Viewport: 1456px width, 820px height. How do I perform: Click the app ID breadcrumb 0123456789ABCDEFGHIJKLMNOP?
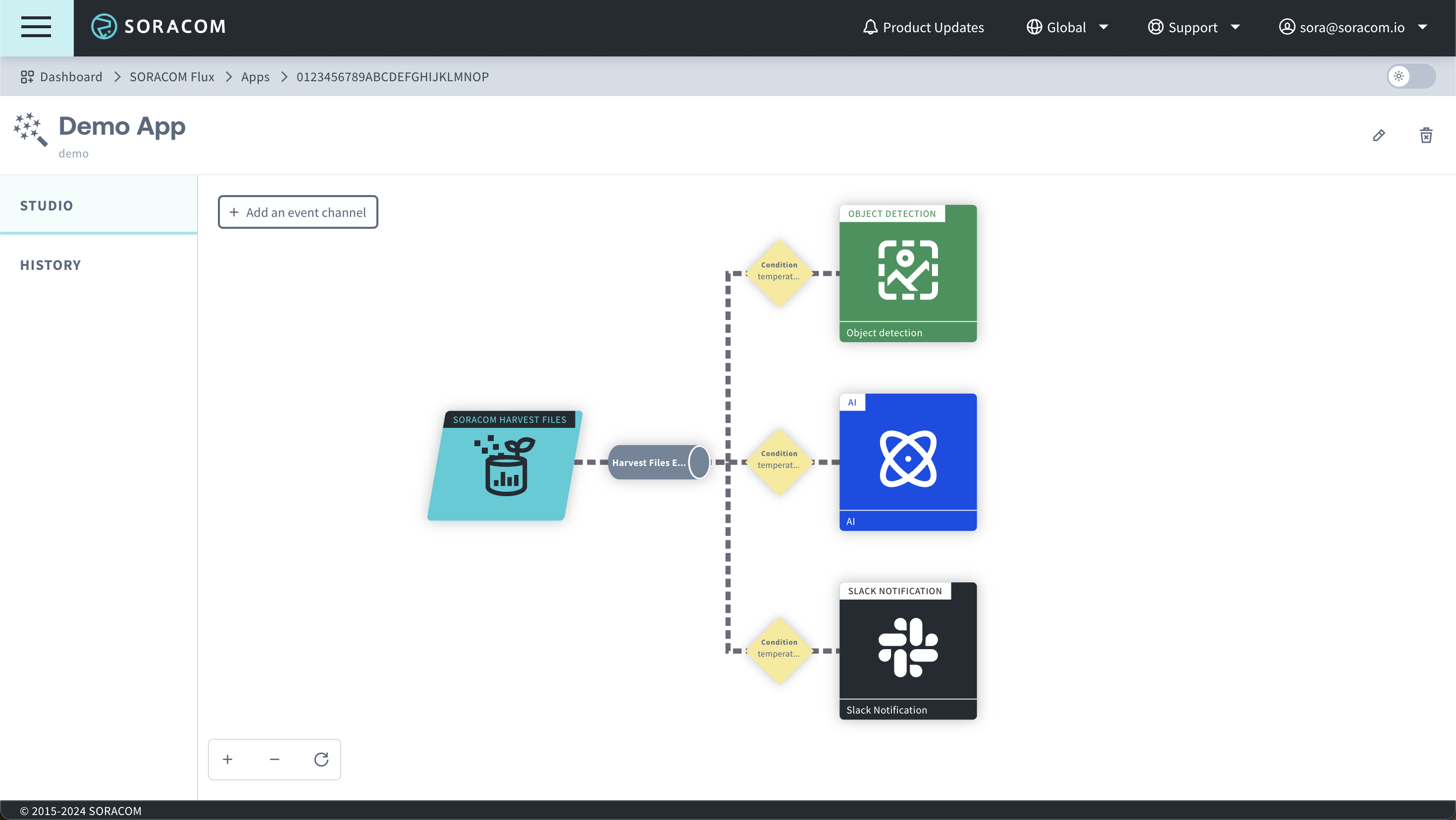(x=392, y=77)
